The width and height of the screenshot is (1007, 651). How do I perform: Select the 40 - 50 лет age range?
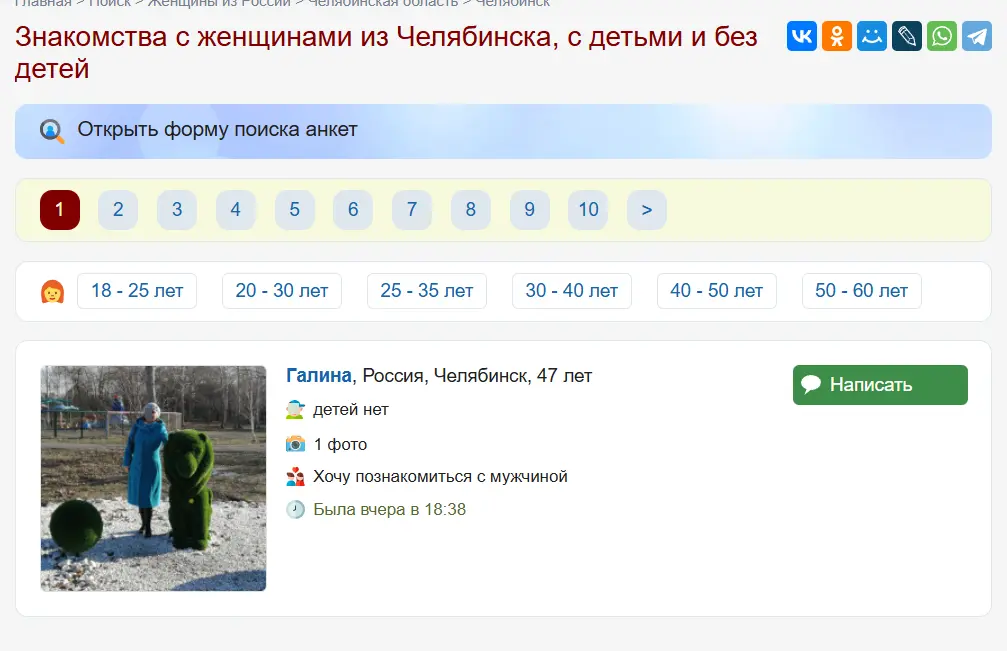pyautogui.click(x=716, y=290)
